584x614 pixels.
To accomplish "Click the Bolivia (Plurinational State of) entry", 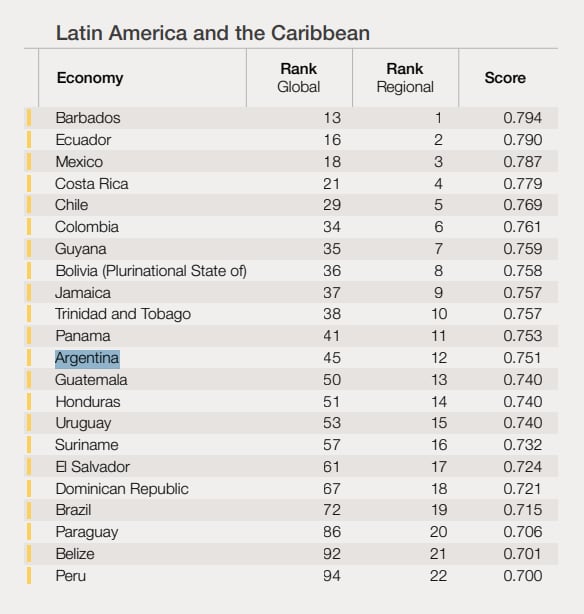I will pos(151,271).
